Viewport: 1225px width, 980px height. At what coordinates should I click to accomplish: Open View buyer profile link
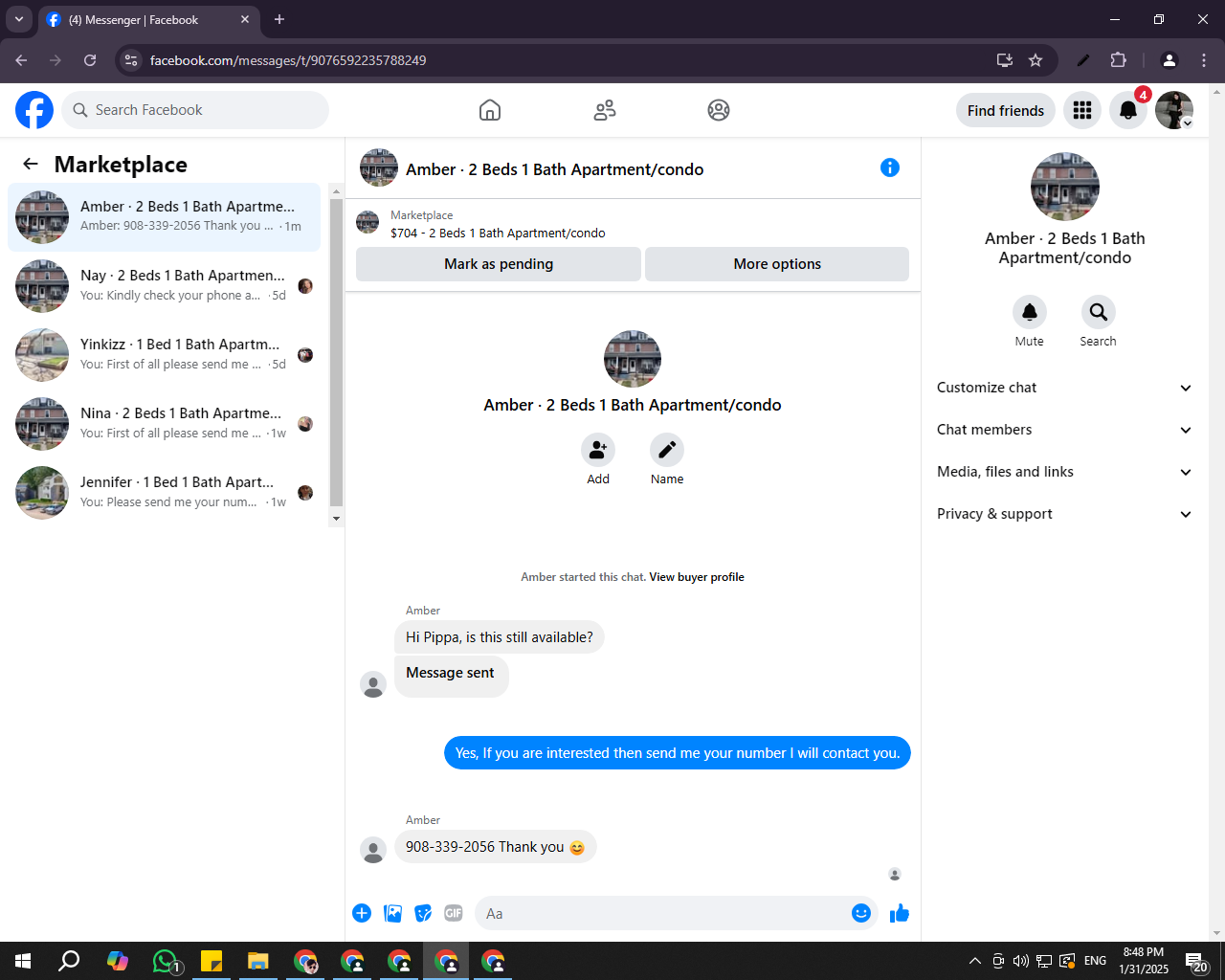(697, 577)
